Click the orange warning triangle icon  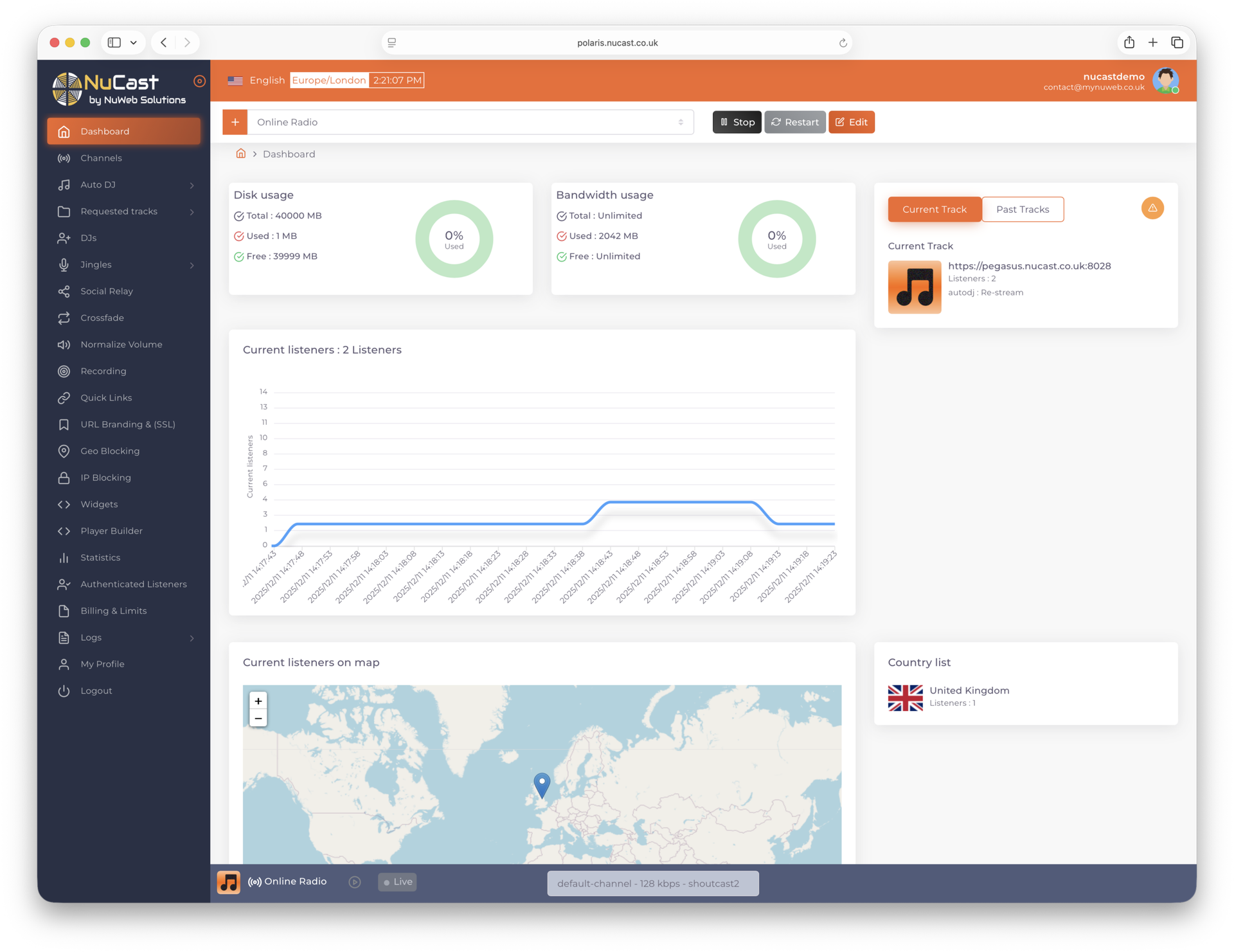[x=1152, y=208]
